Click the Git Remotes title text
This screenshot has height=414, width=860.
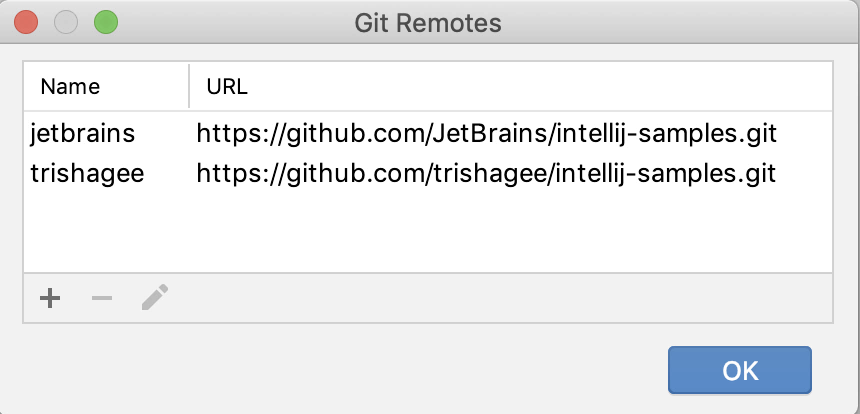coord(428,22)
